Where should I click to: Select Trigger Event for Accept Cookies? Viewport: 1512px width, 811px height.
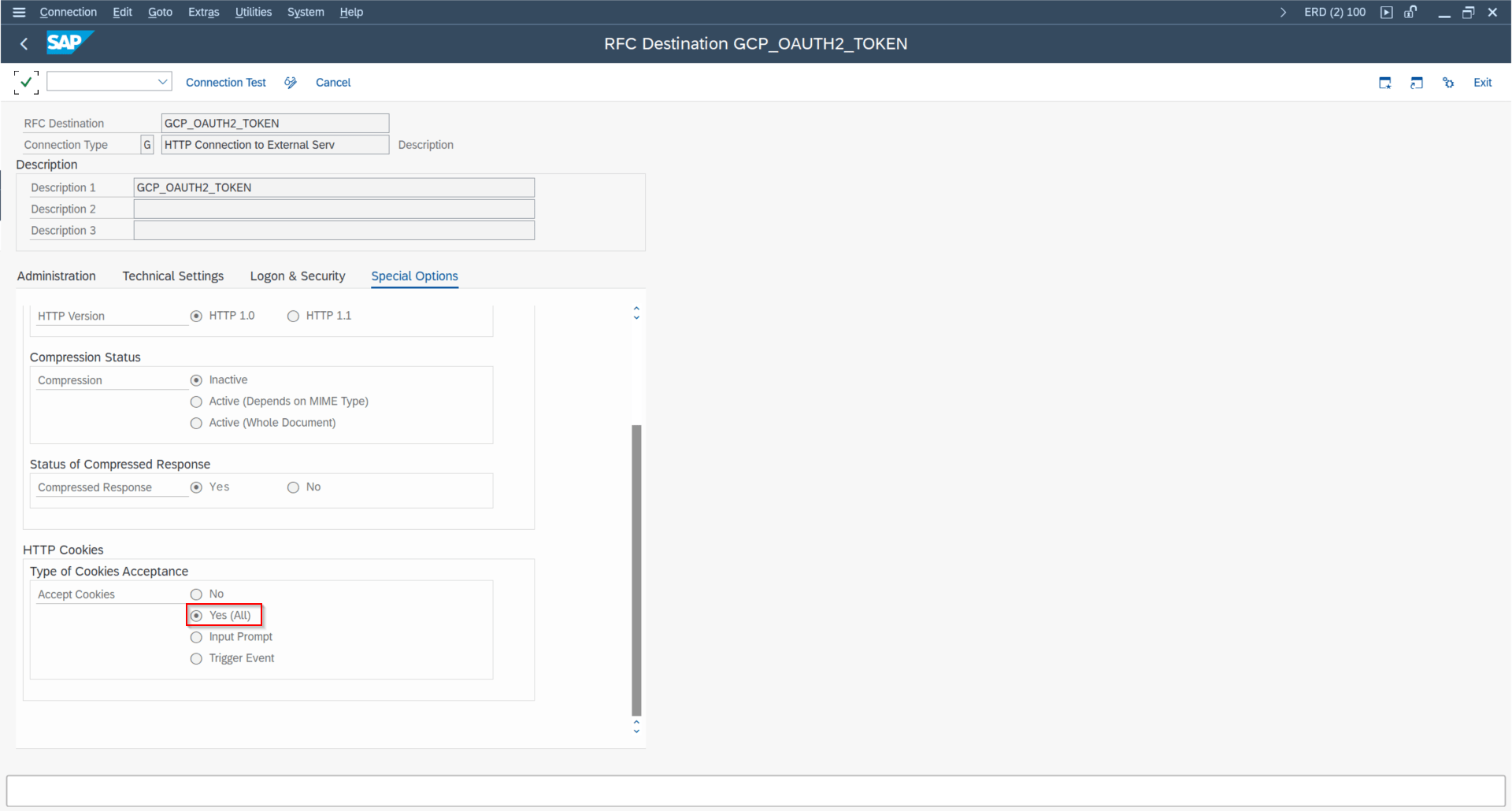click(x=196, y=658)
